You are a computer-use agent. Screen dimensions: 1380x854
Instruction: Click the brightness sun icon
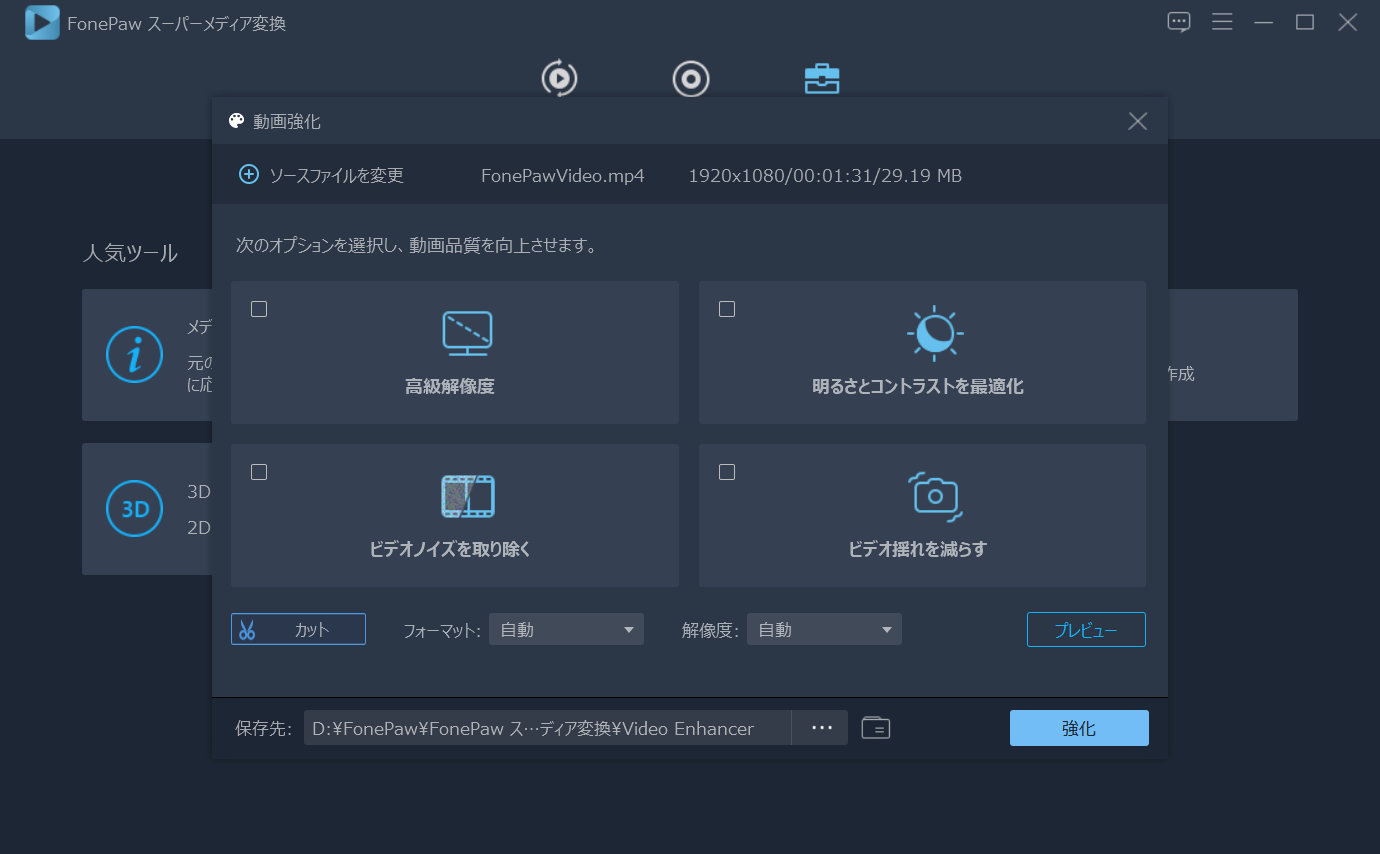(935, 334)
